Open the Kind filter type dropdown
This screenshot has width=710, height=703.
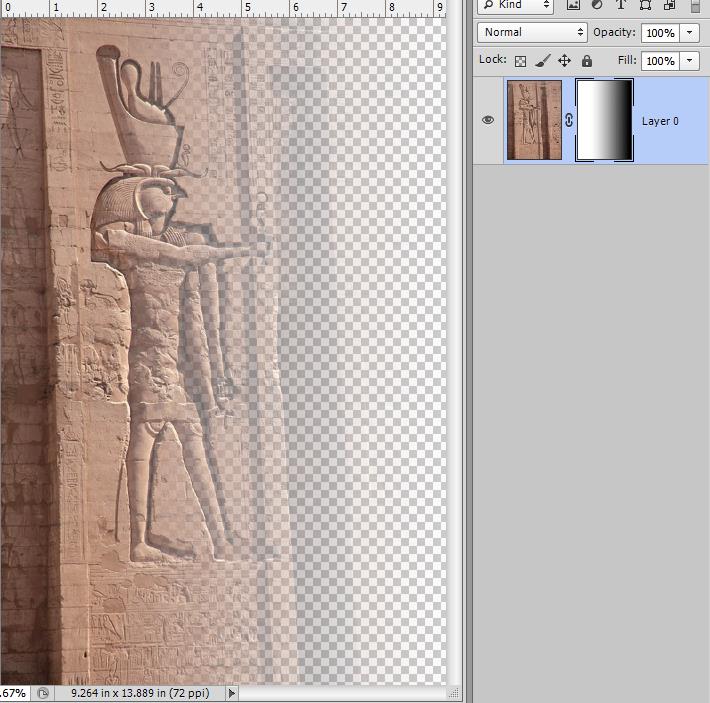click(516, 6)
